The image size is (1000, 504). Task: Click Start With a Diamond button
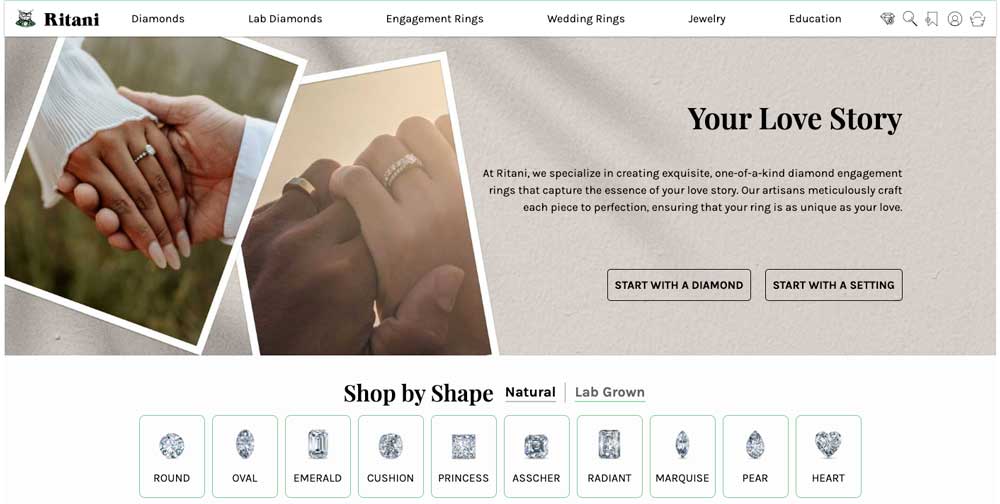679,285
